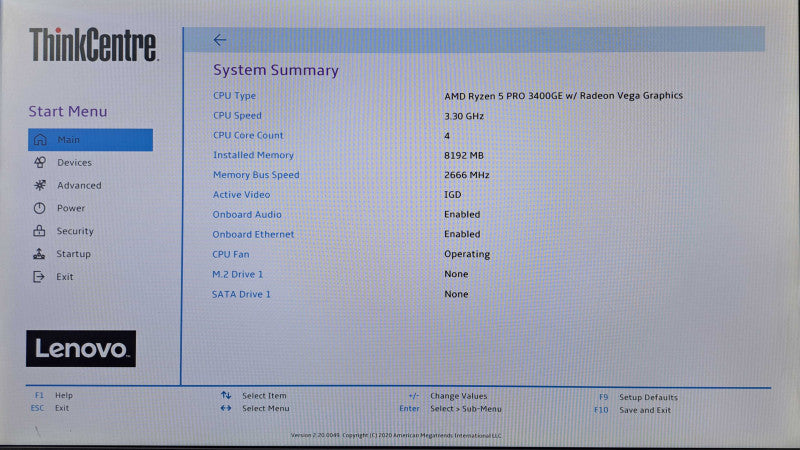Click the Select Menu left-right arrows icon

click(226, 408)
